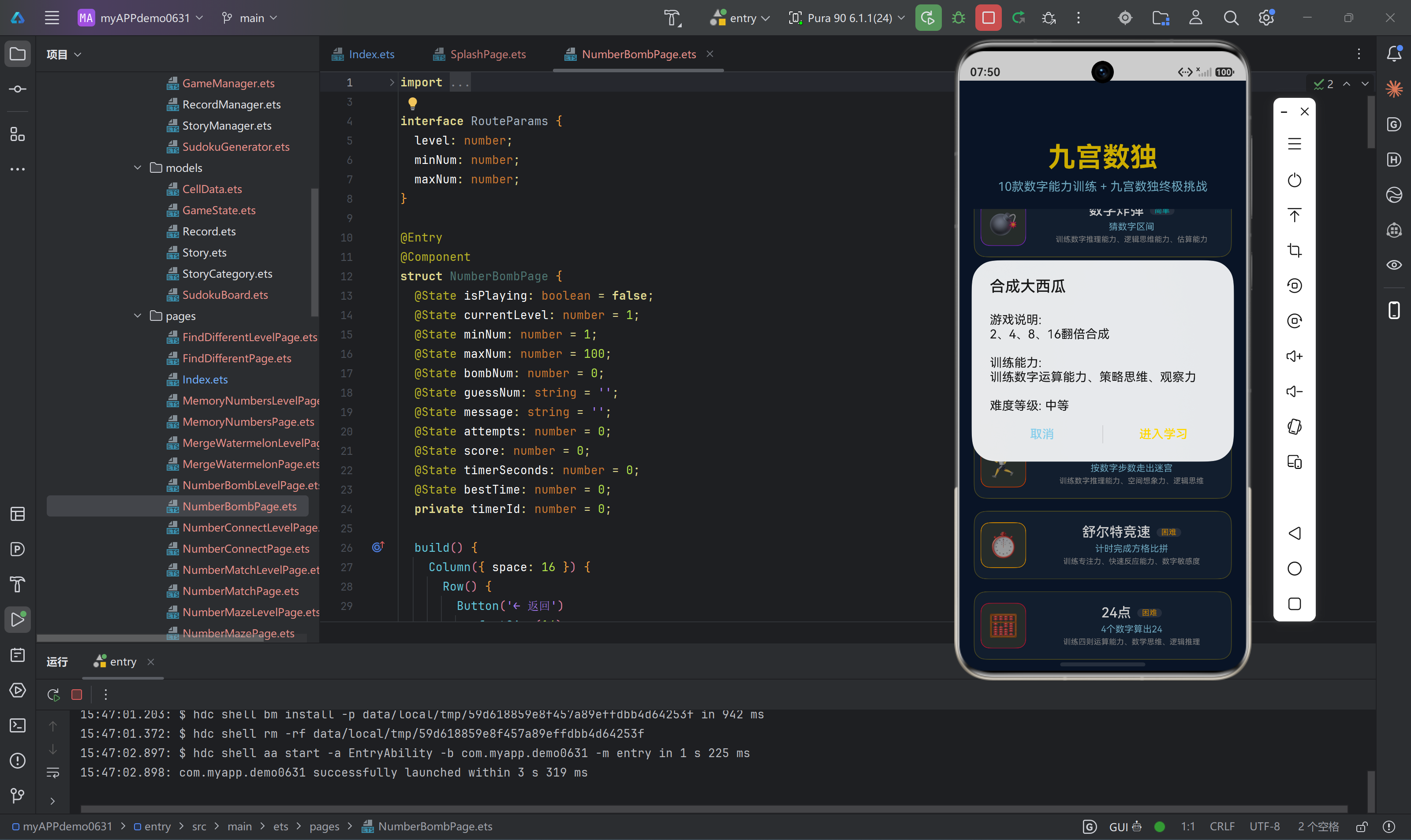The height and width of the screenshot is (840, 1411).
Task: Tap emulator home circle navigation button
Action: (x=1294, y=569)
